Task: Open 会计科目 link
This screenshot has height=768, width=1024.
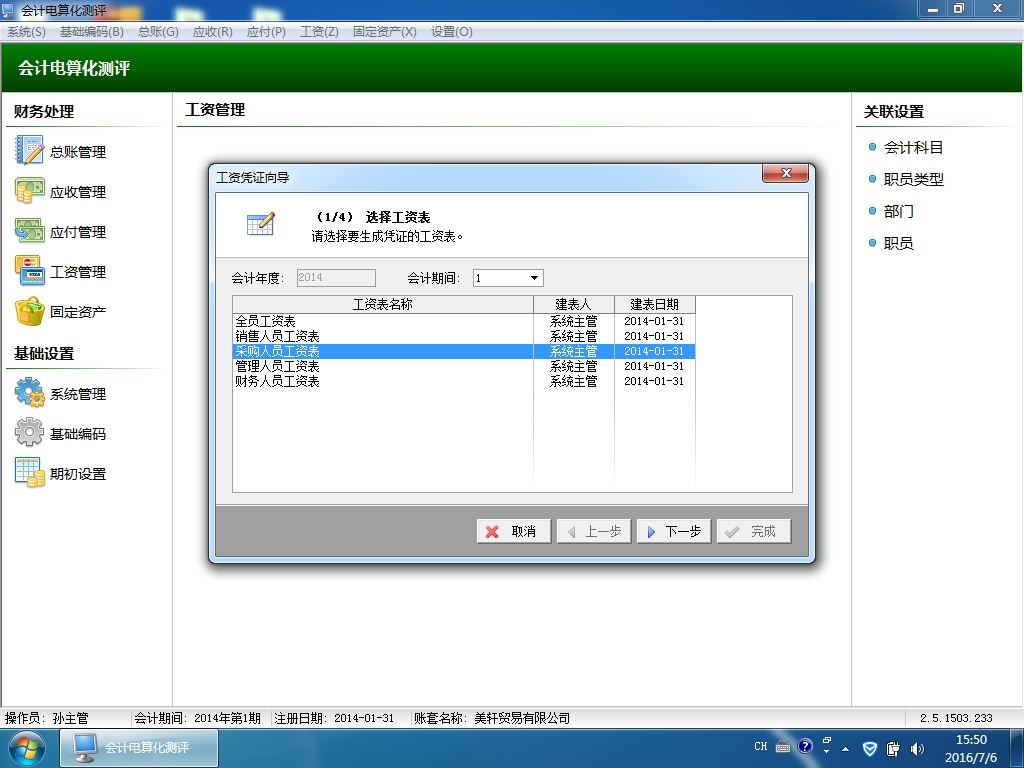Action: [x=913, y=148]
